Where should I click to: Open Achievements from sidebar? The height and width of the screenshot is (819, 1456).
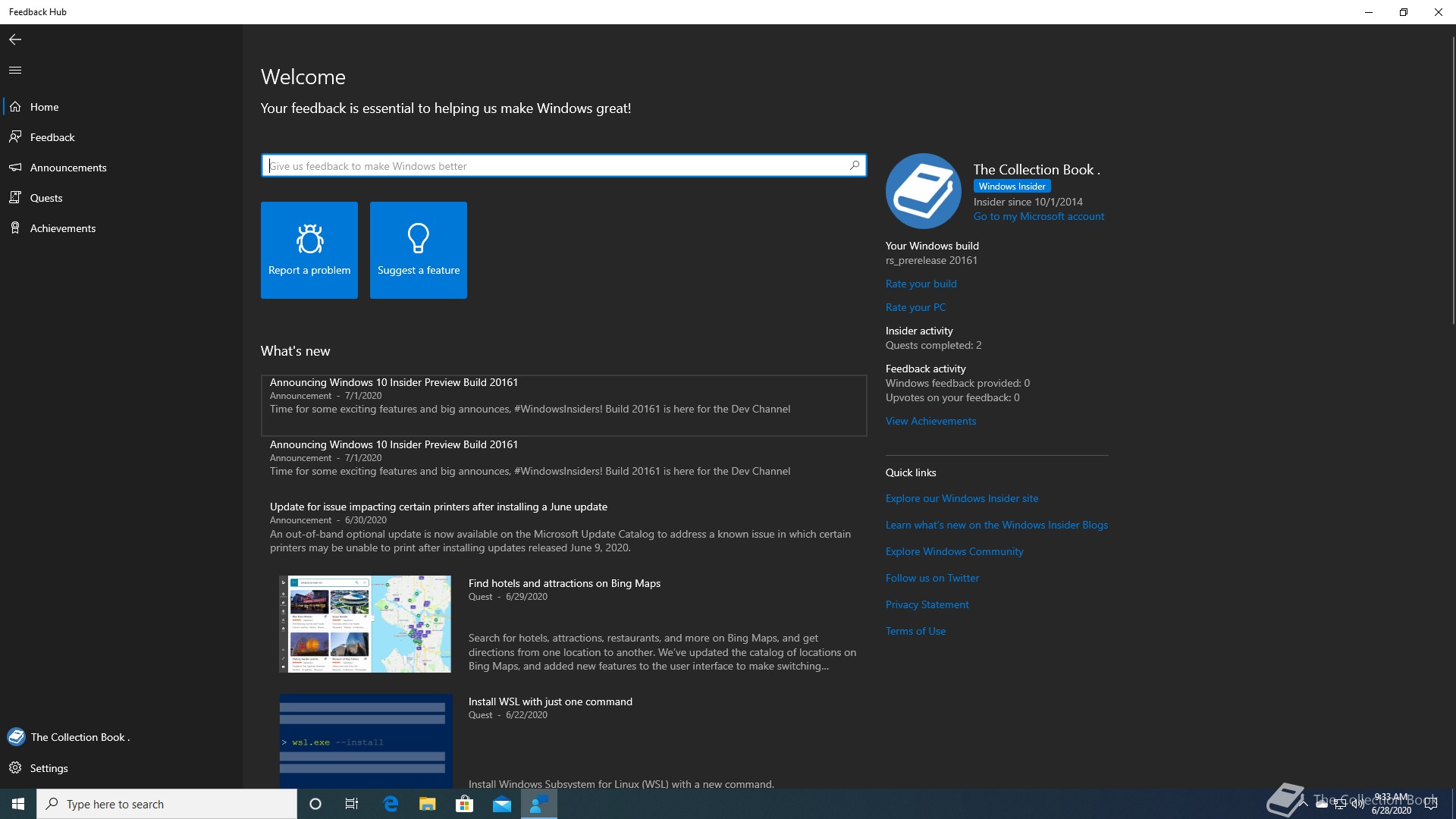[121, 228]
